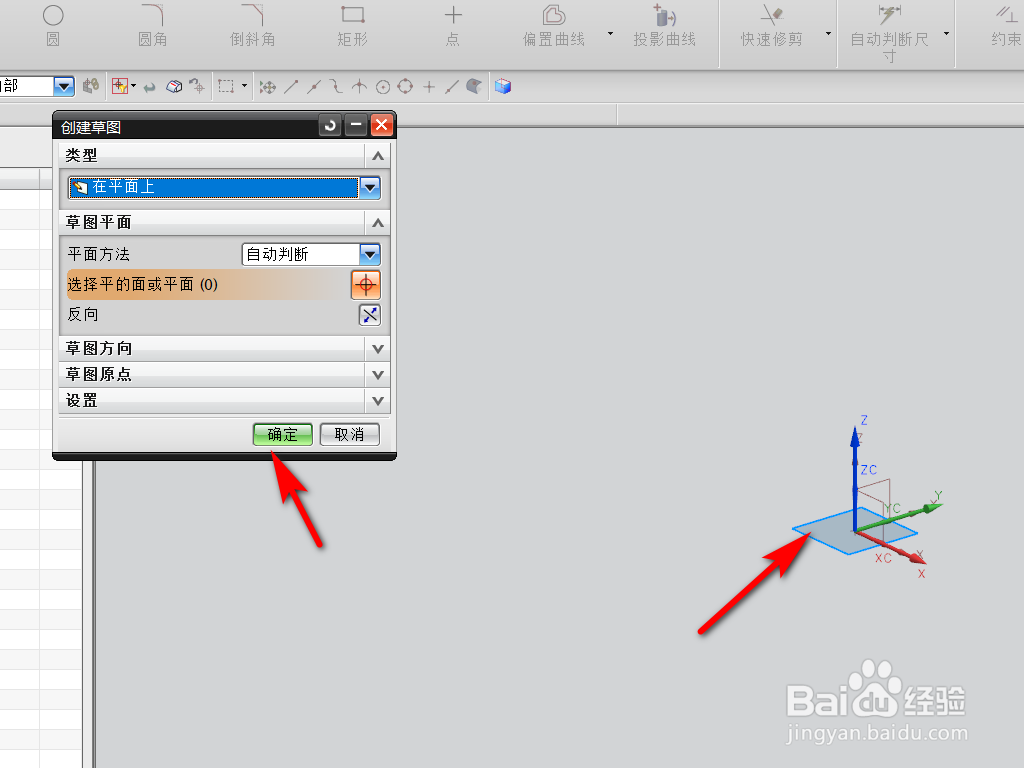Select the Circle (圆) sketch tool
1024x768 pixels.
click(x=53, y=26)
